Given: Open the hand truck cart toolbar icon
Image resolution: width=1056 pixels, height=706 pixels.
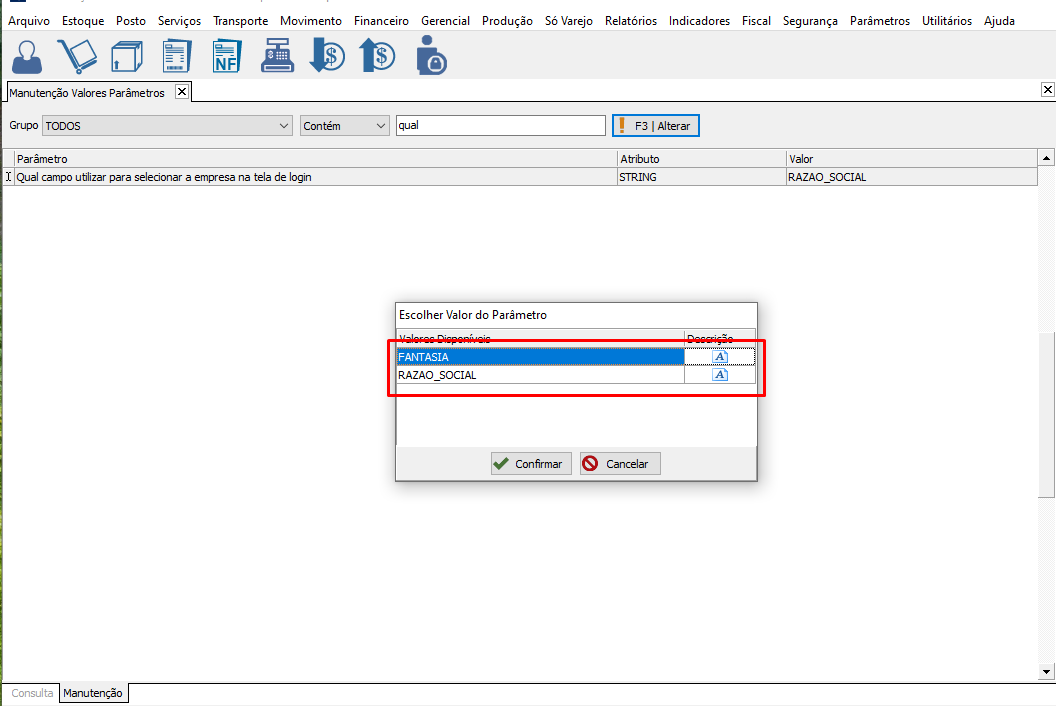Looking at the screenshot, I should [76, 56].
